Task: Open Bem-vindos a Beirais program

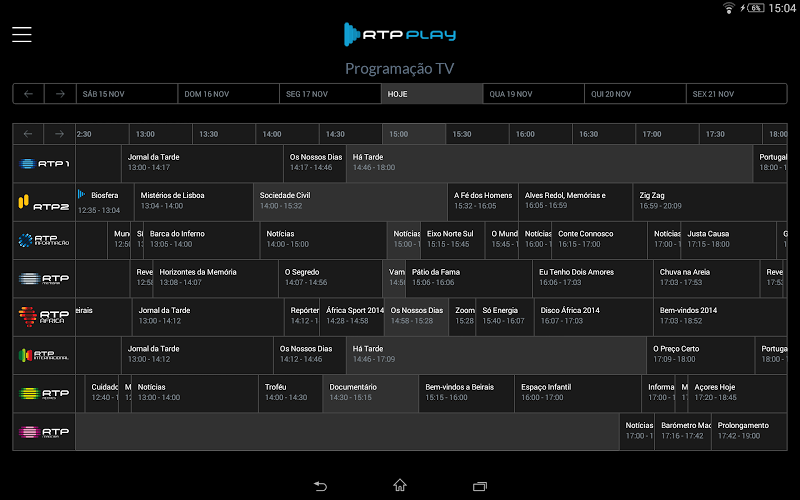Action: coord(466,393)
